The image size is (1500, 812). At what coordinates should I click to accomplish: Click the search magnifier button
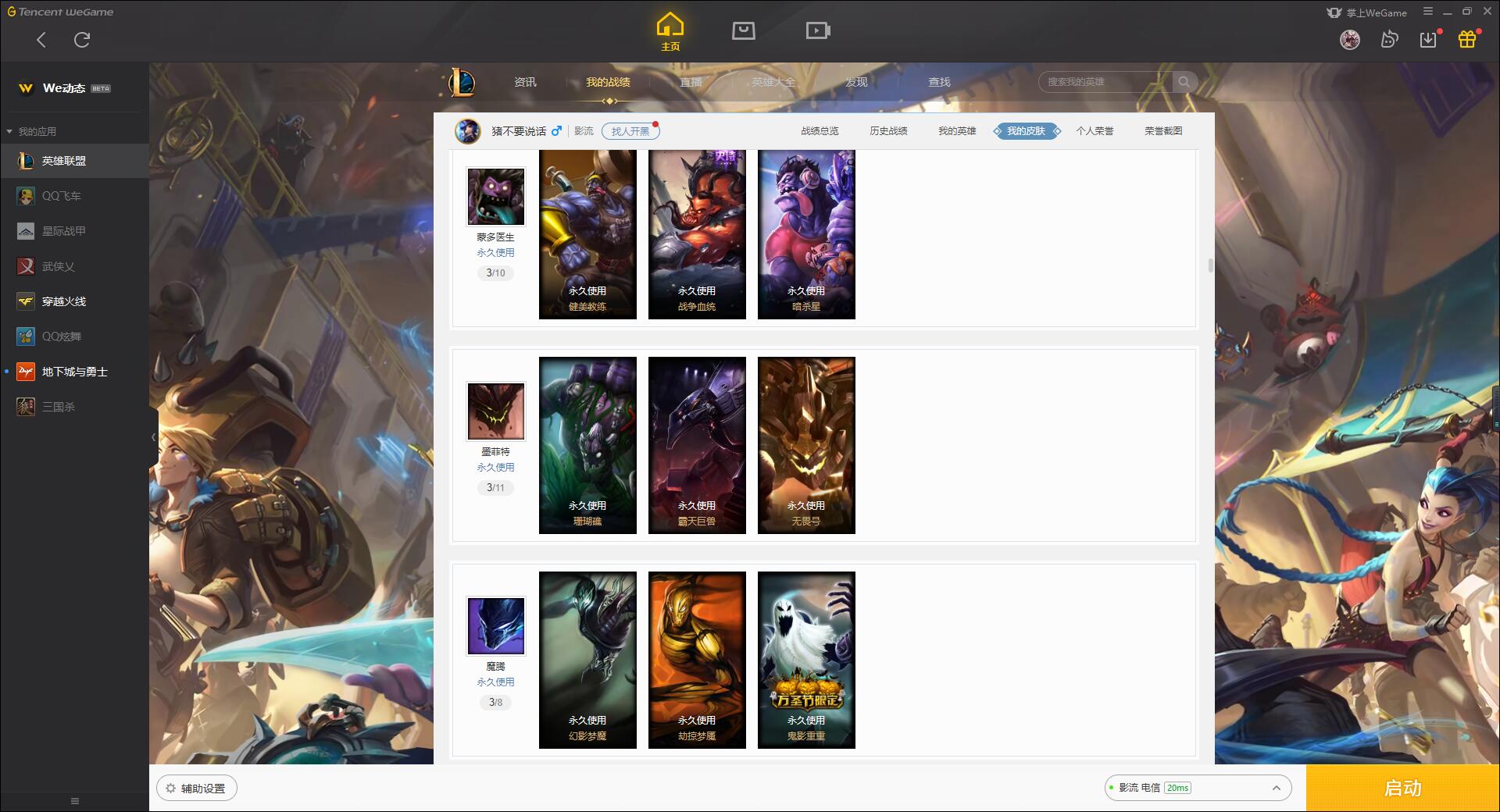pyautogui.click(x=1184, y=82)
